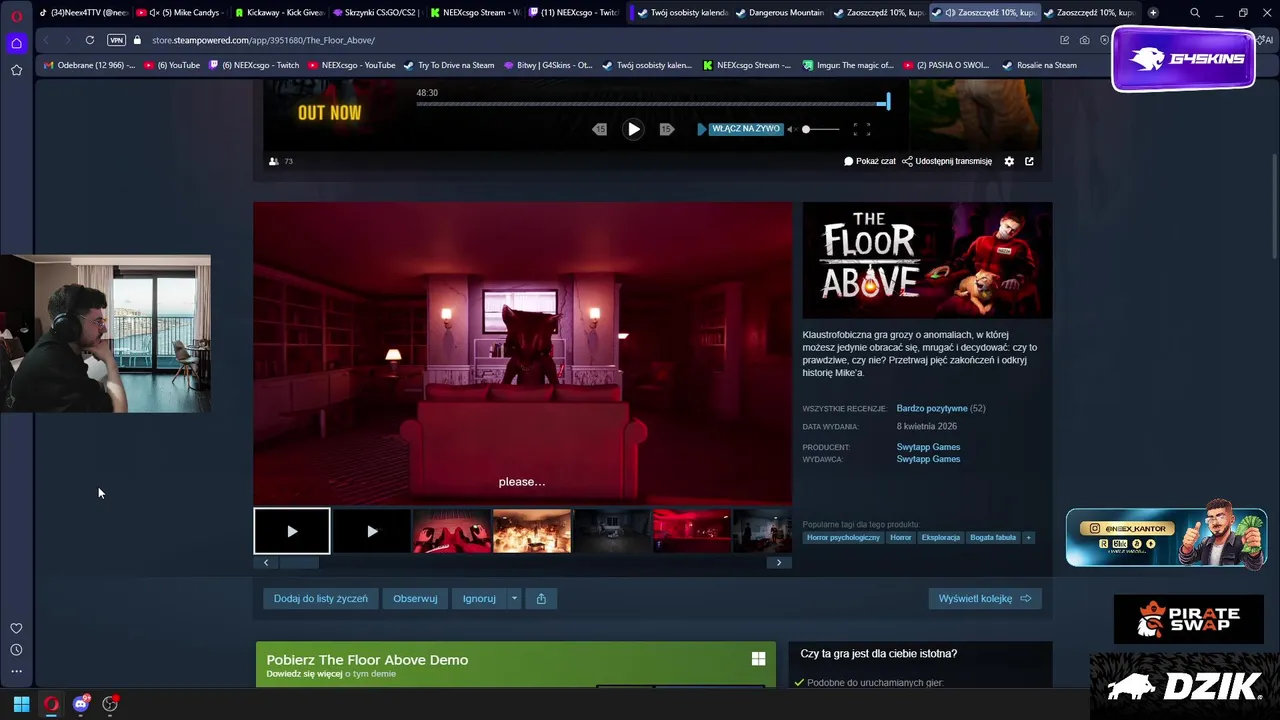Viewport: 1280px width, 720px height.
Task: Switch to Twój osobisty kalendarz tab
Action: 682,13
